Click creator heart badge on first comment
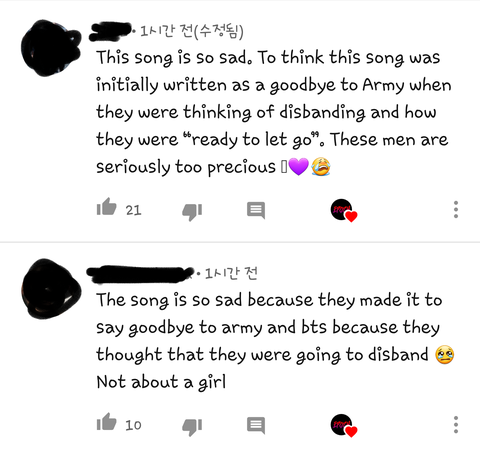The width and height of the screenshot is (480, 456). pyautogui.click(x=344, y=211)
